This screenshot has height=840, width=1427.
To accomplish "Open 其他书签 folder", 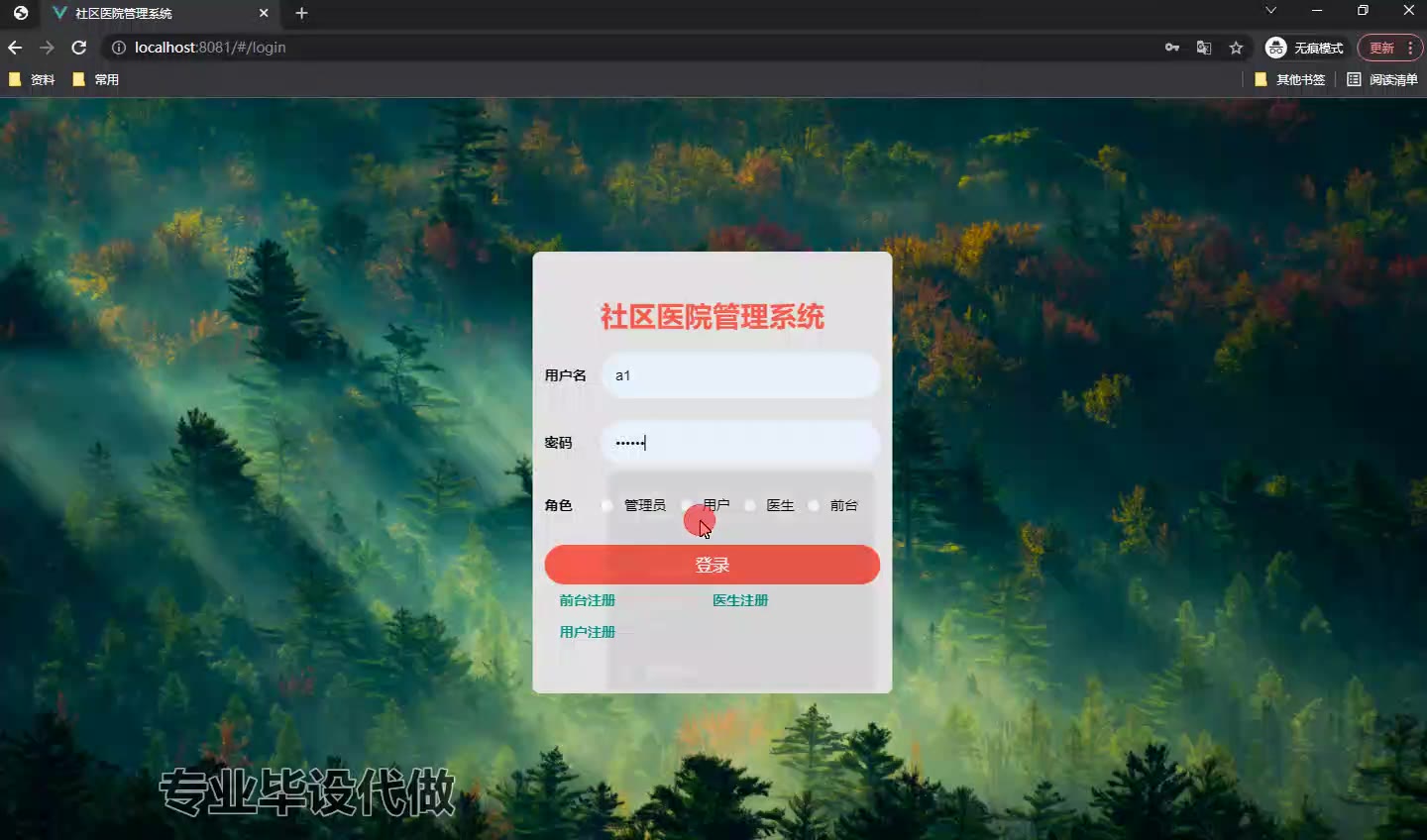I will click(x=1290, y=79).
